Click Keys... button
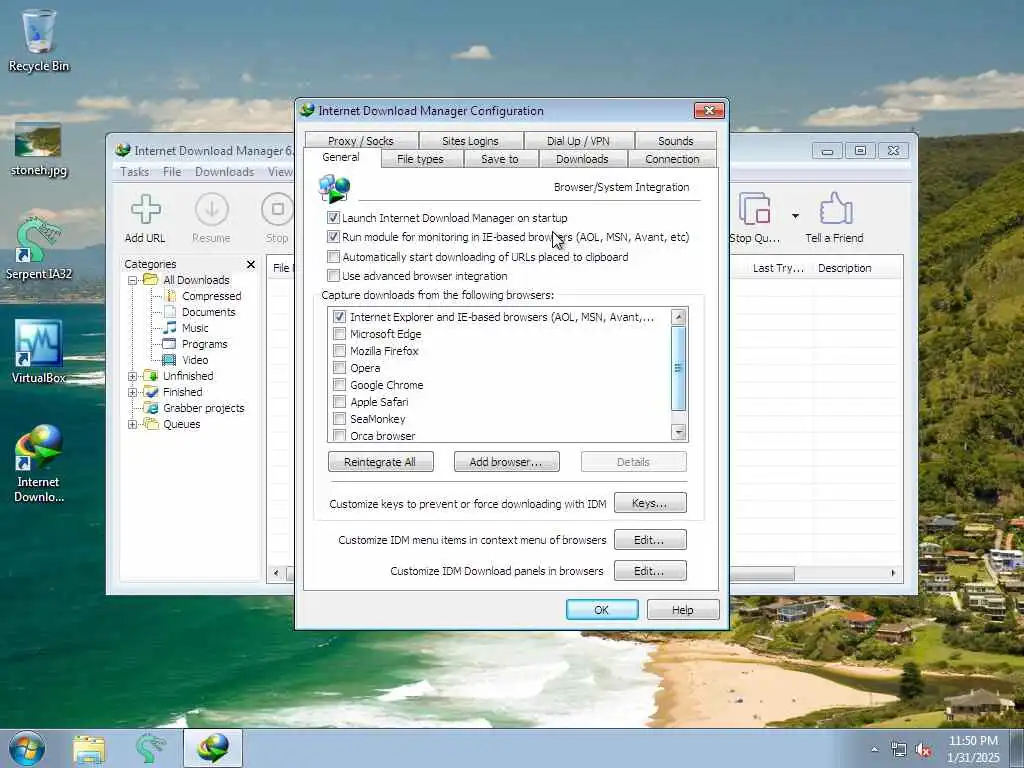 (650, 503)
